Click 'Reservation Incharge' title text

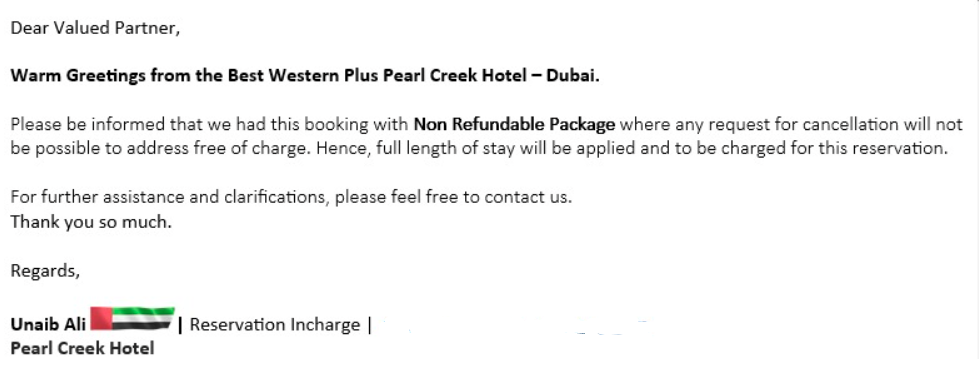(275, 325)
